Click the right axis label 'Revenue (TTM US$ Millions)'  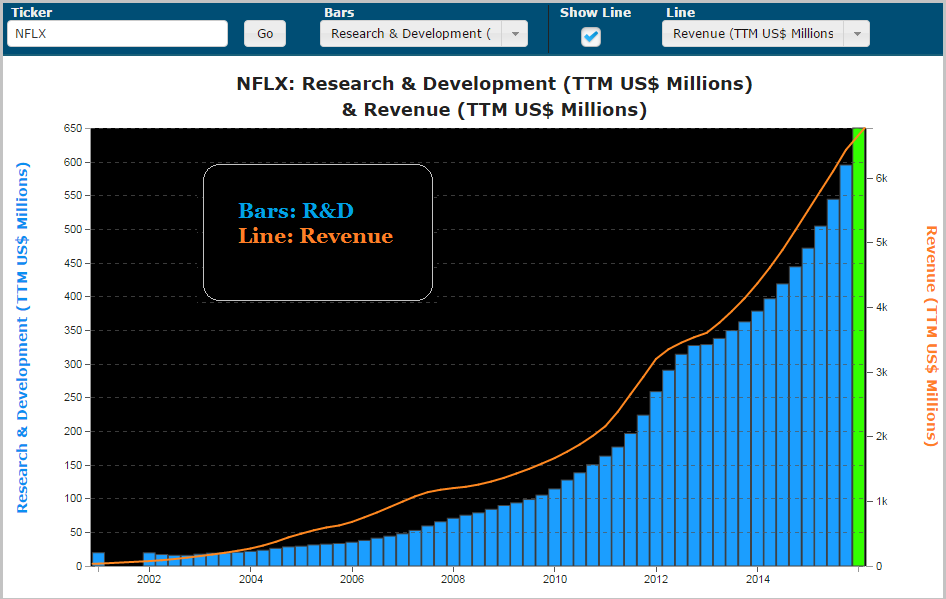931,336
